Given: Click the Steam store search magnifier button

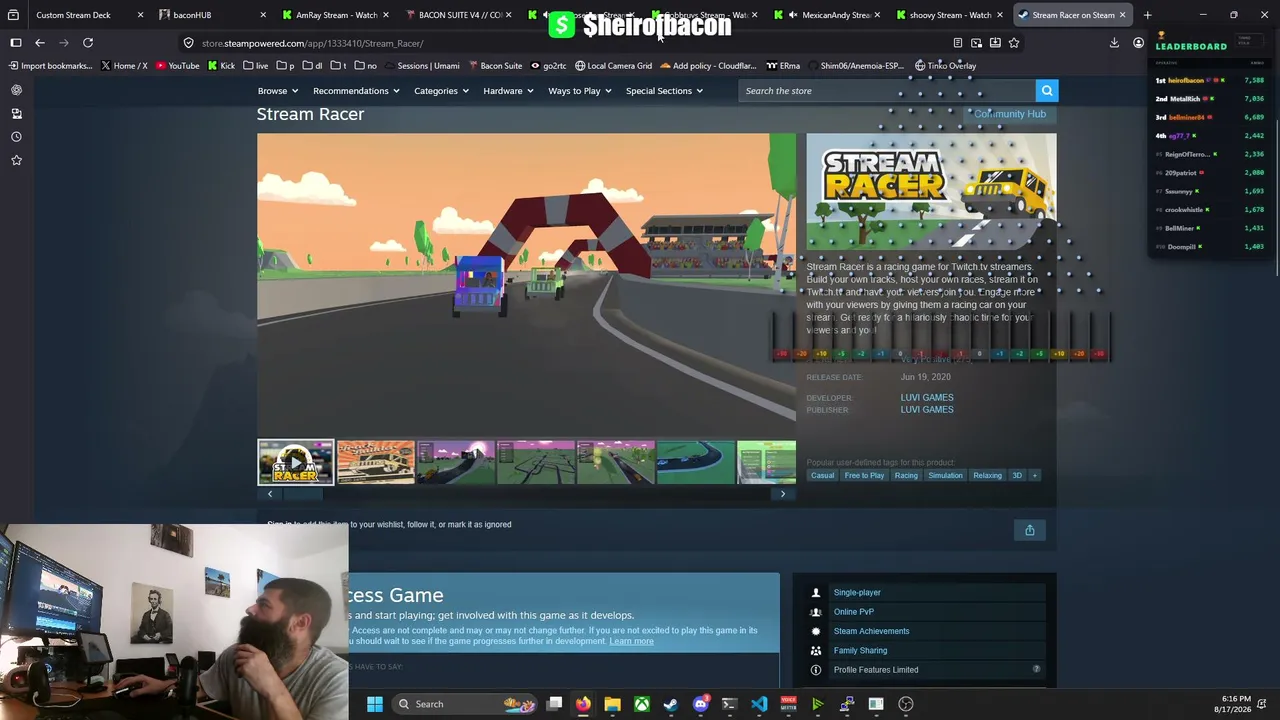Looking at the screenshot, I should click(1046, 91).
